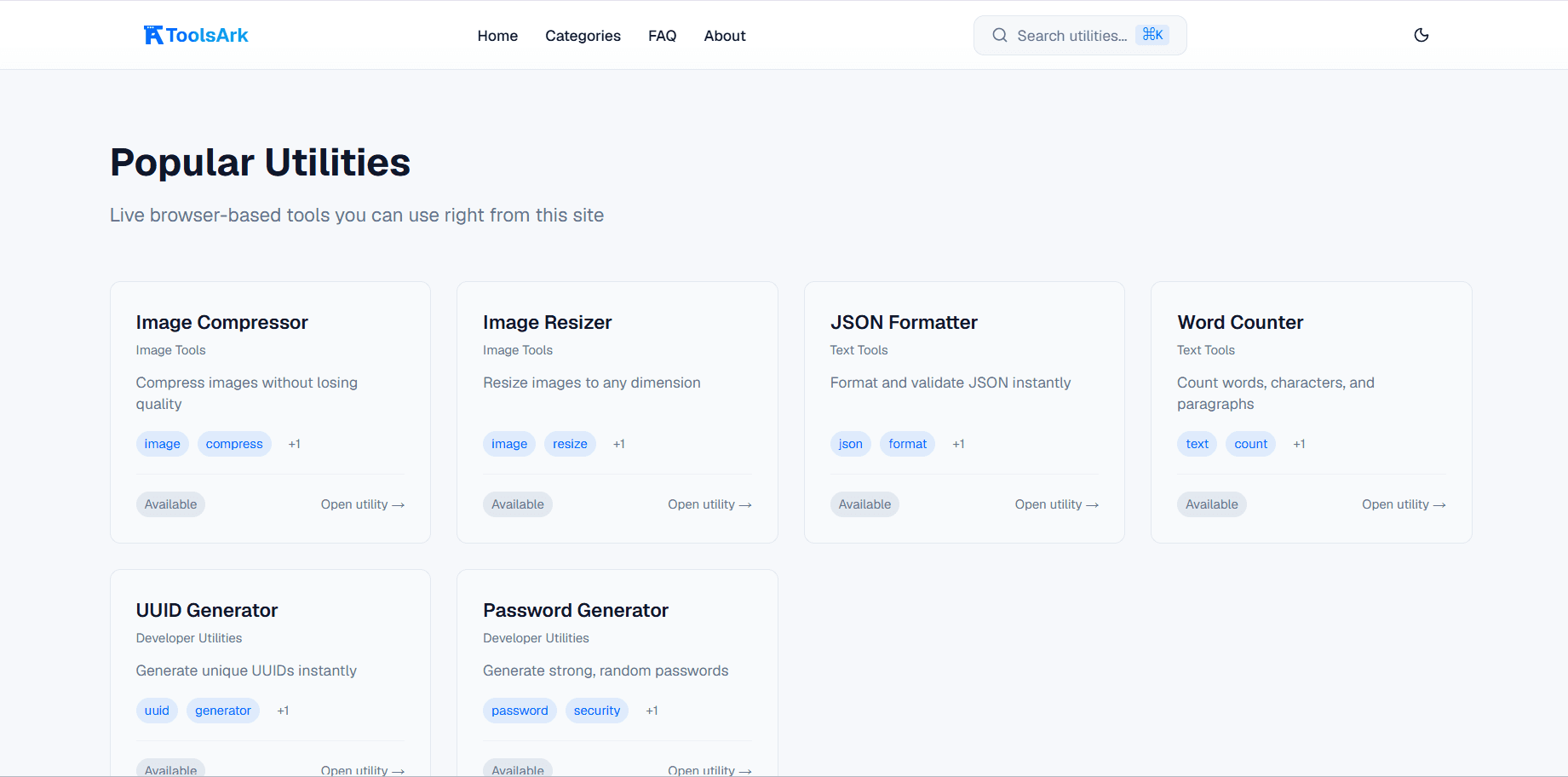Viewport: 1568px width, 777px height.
Task: Click 'Image Tools' label under Image Compressor
Action: click(x=170, y=350)
